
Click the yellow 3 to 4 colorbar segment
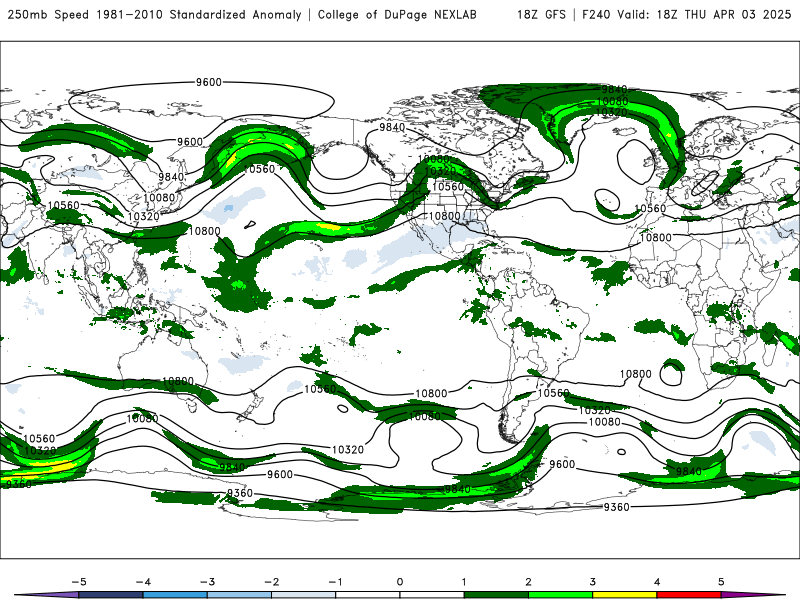[x=624, y=595]
